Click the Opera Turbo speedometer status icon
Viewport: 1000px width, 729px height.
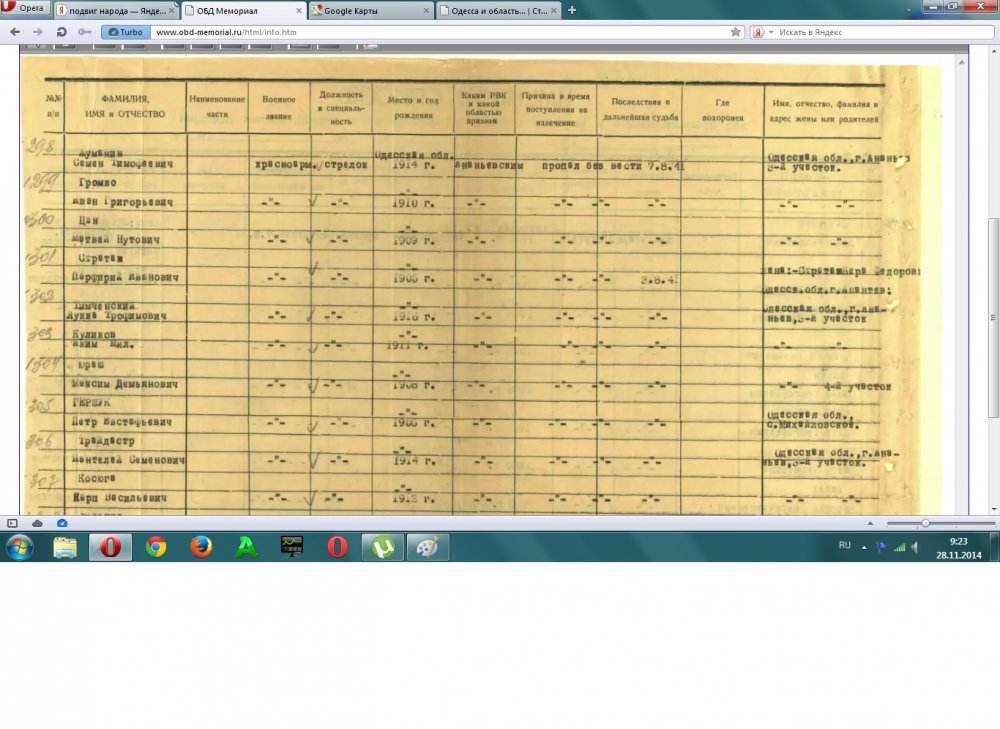[62, 523]
